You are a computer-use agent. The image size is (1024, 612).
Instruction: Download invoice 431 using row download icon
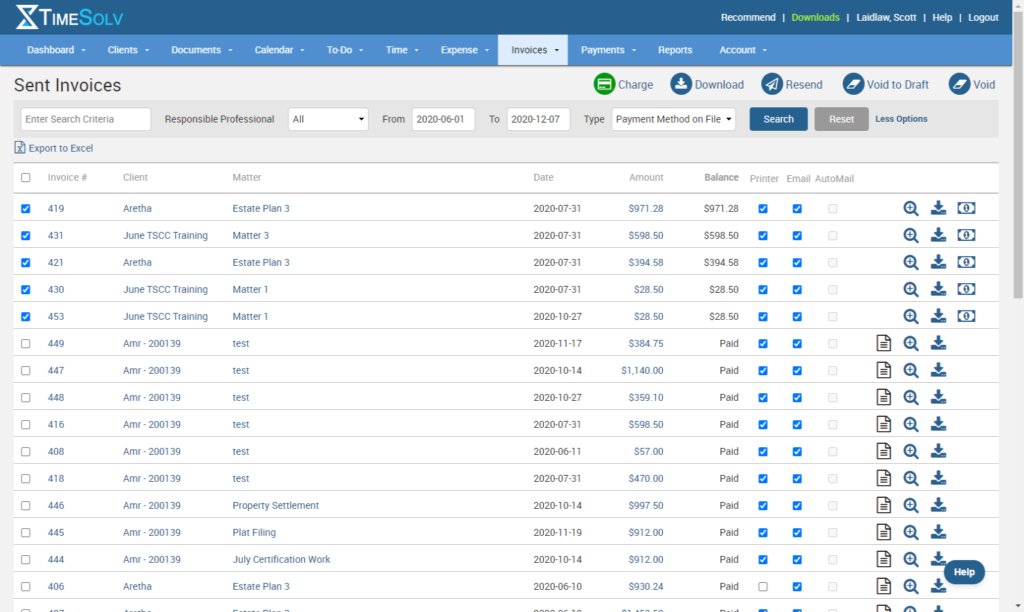click(938, 235)
